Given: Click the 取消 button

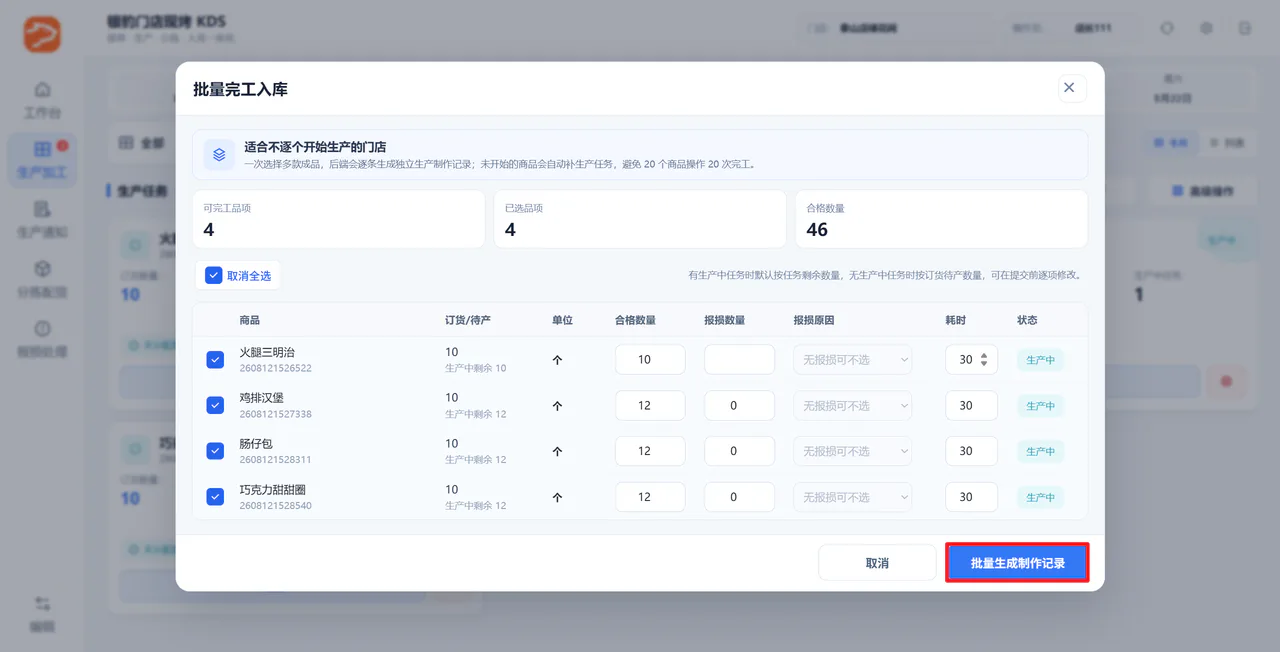Looking at the screenshot, I should click(877, 563).
